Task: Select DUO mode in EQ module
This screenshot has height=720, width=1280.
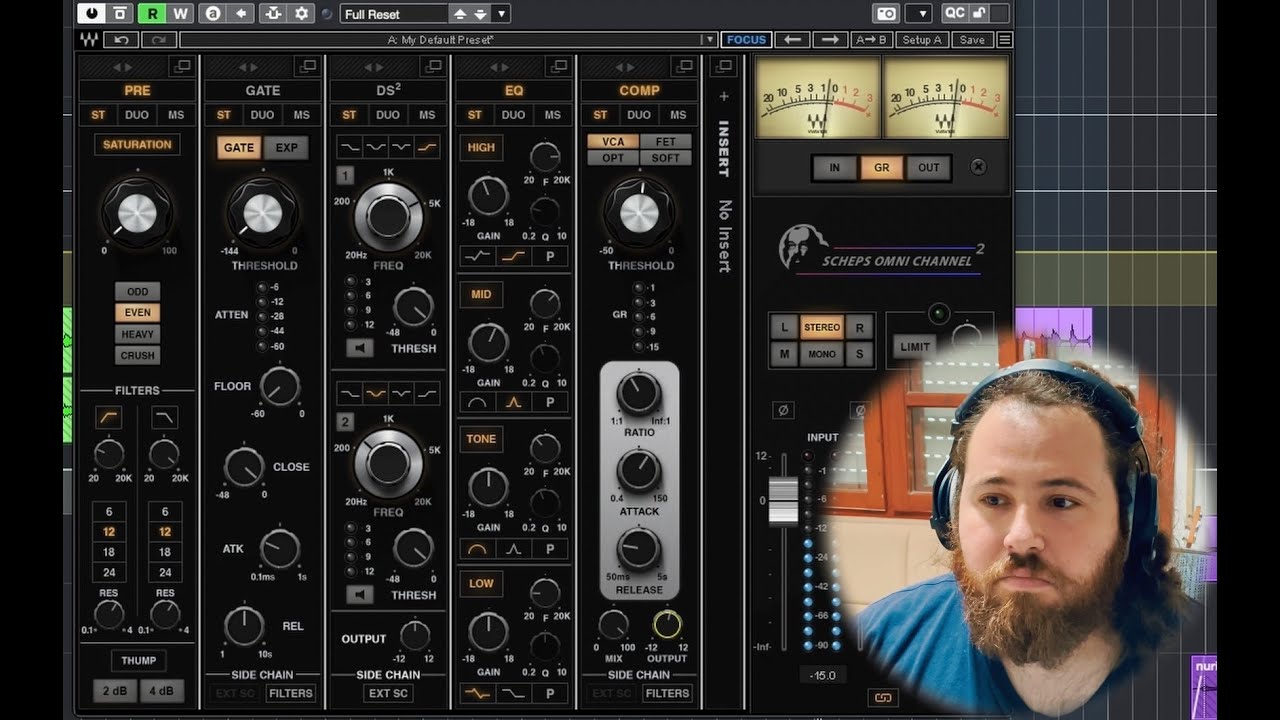Action: coord(513,115)
